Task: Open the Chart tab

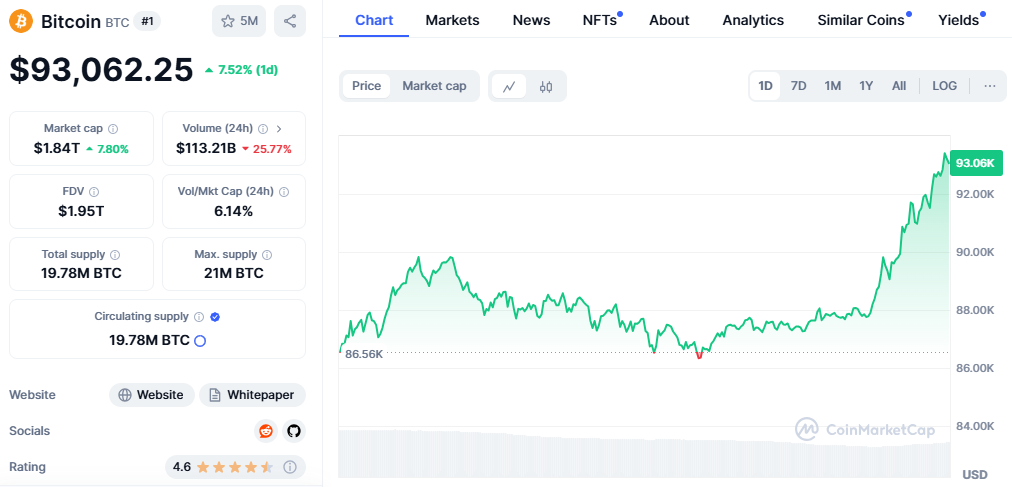Action: pos(374,20)
